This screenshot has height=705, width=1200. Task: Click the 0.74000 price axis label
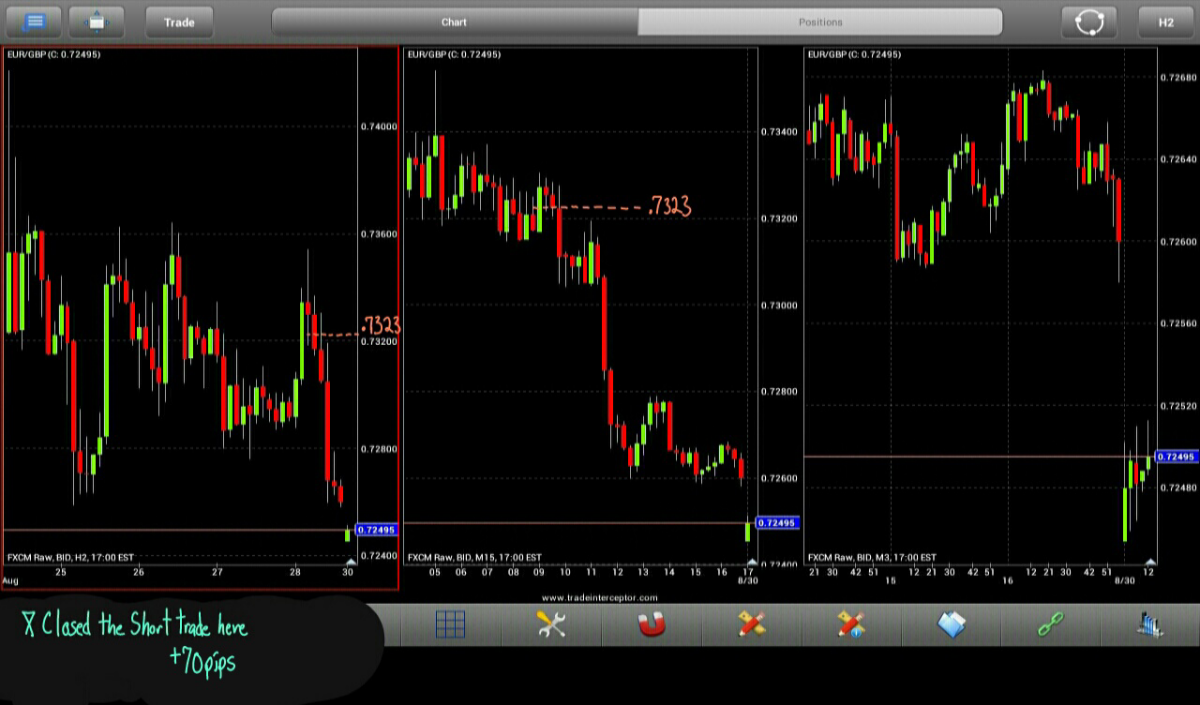378,126
